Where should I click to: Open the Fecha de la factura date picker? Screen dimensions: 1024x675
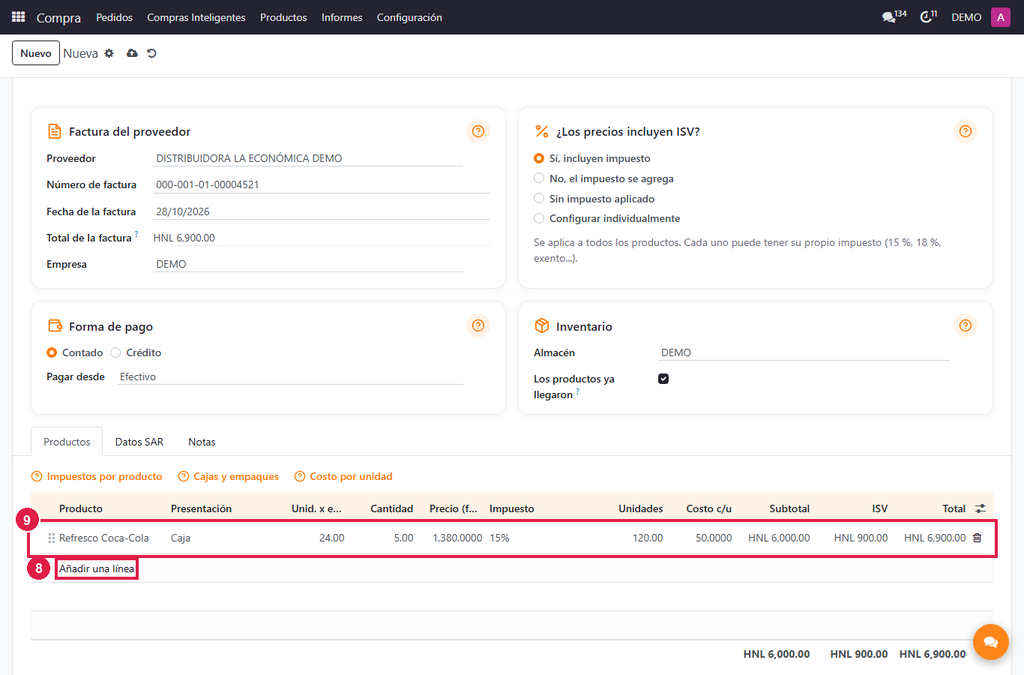[x=321, y=212]
